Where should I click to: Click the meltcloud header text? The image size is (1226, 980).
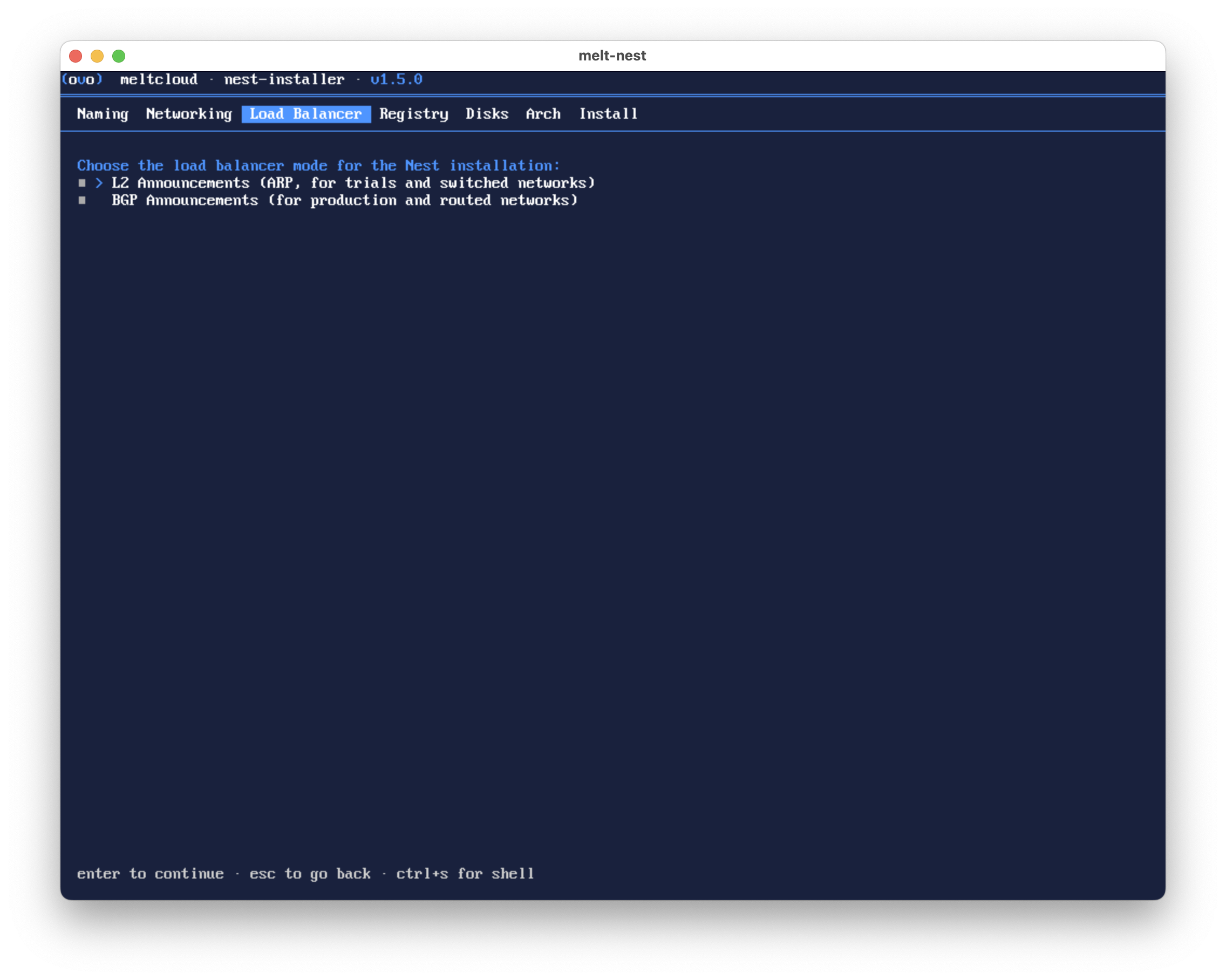coord(159,79)
